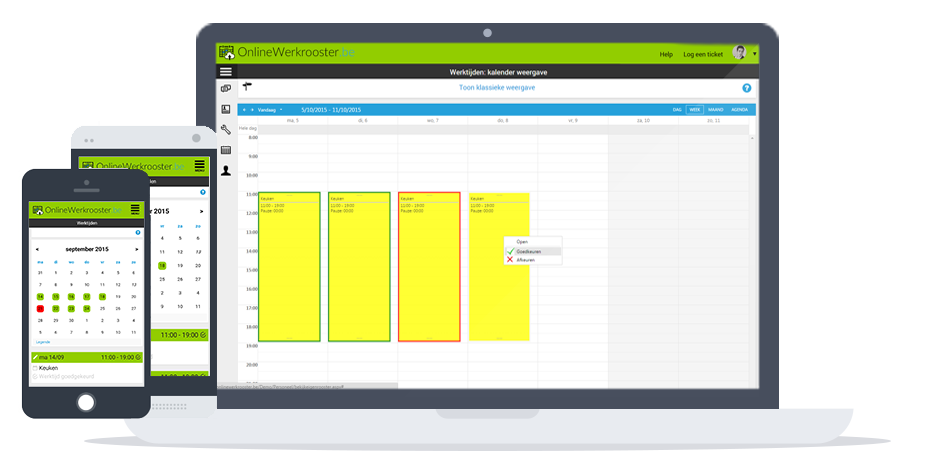The width and height of the screenshot is (950, 454).
Task: Click the wrench settings icon in sidebar
Action: point(226,129)
